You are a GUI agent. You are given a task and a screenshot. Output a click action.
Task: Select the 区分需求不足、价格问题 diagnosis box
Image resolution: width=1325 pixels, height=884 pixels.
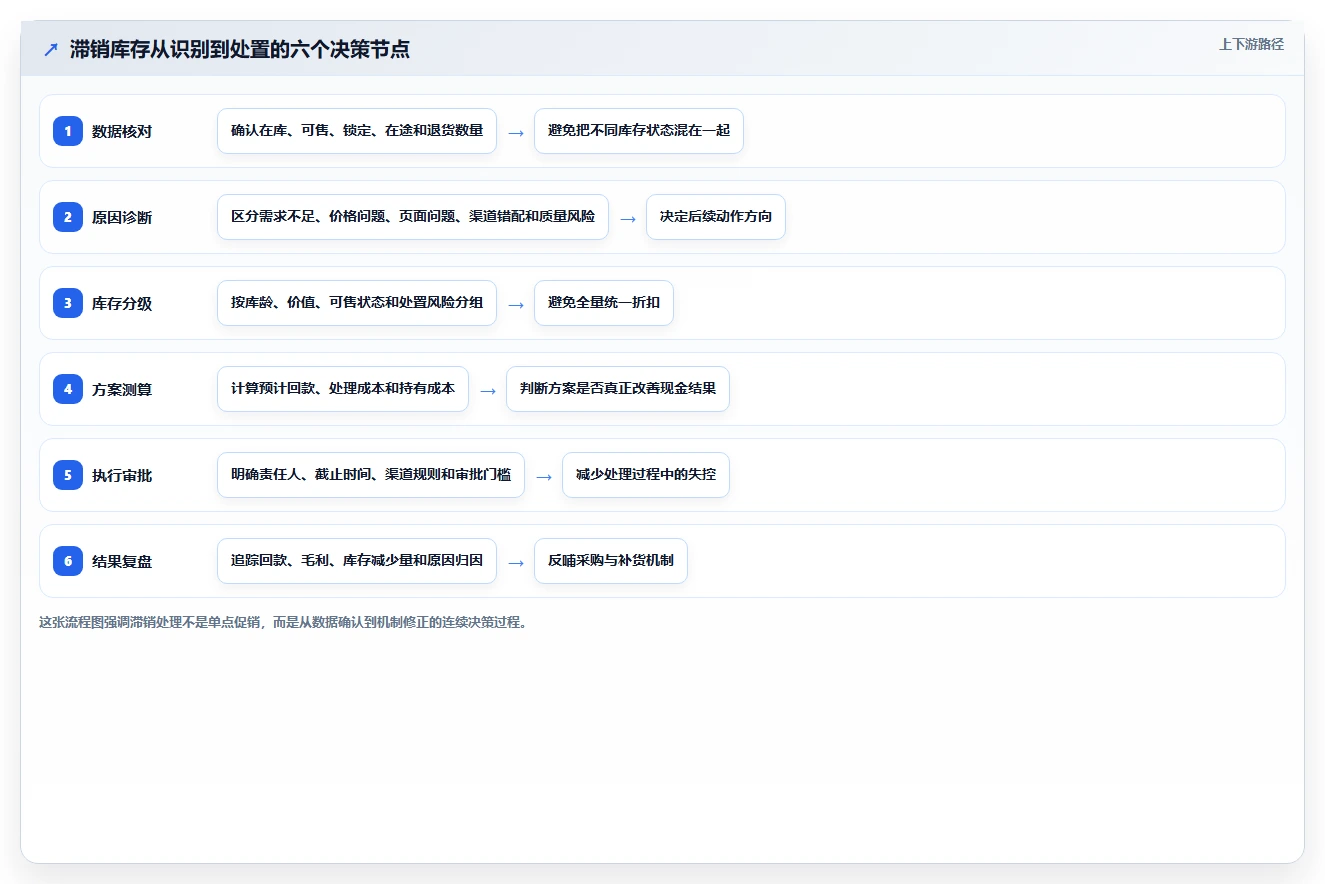click(x=413, y=217)
